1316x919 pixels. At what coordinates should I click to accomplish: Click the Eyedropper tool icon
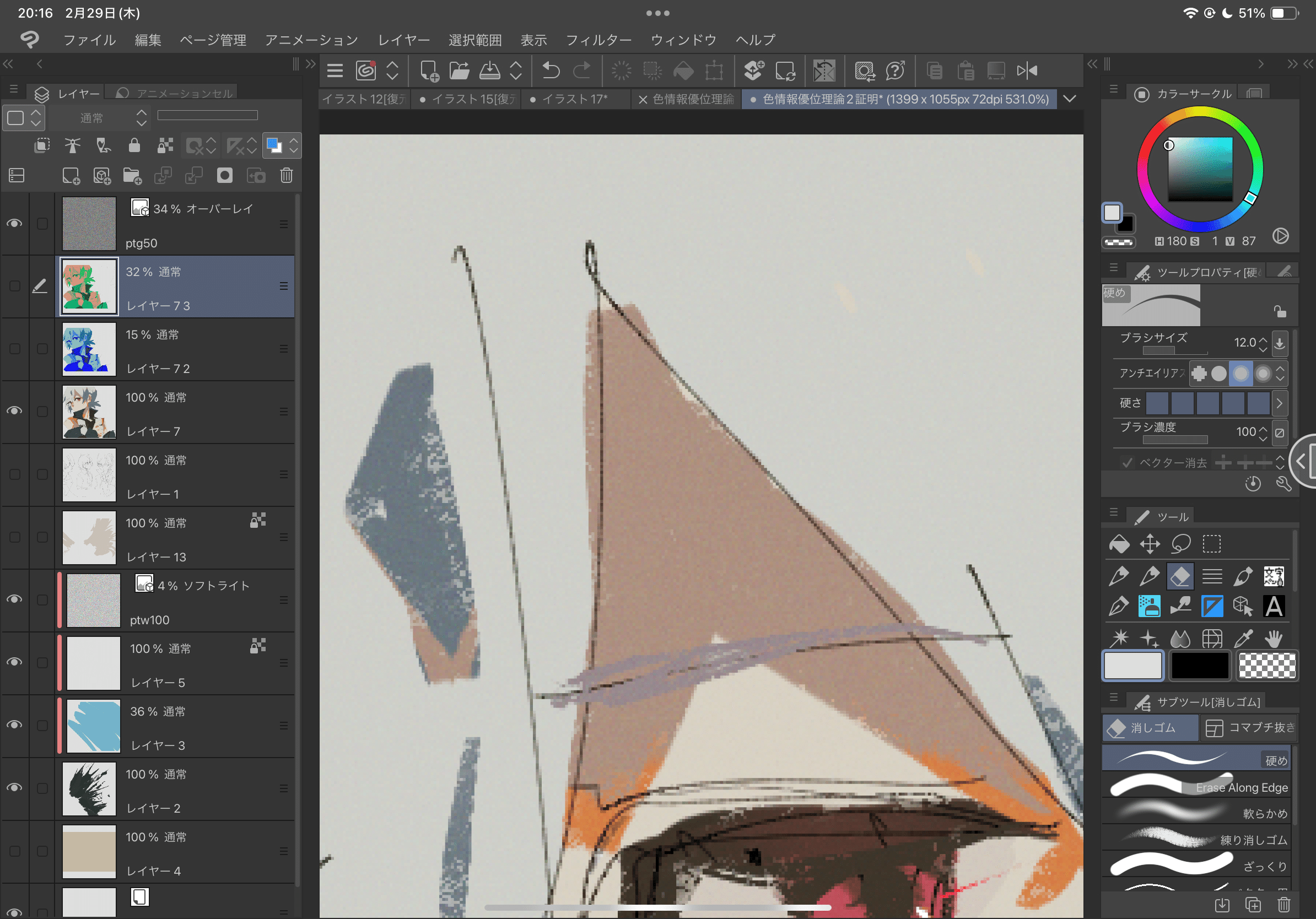coord(1243,637)
